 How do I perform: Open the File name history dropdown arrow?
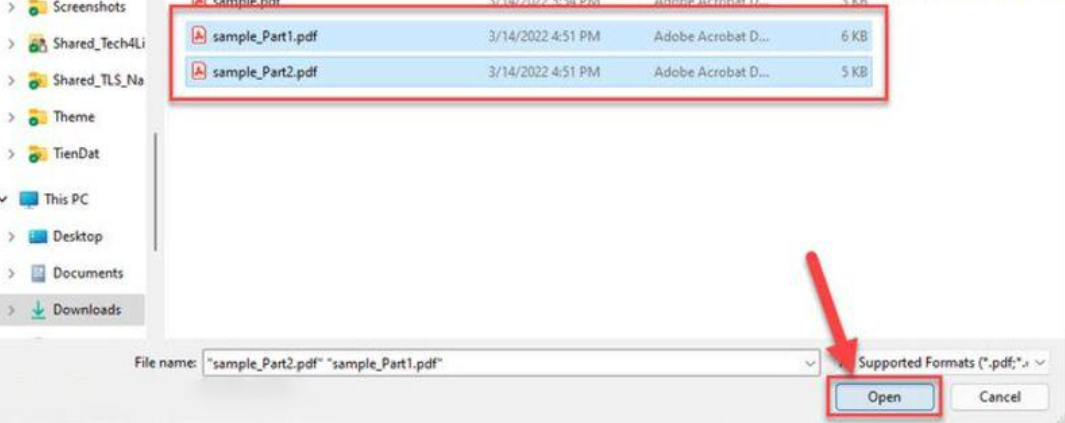[x=810, y=363]
